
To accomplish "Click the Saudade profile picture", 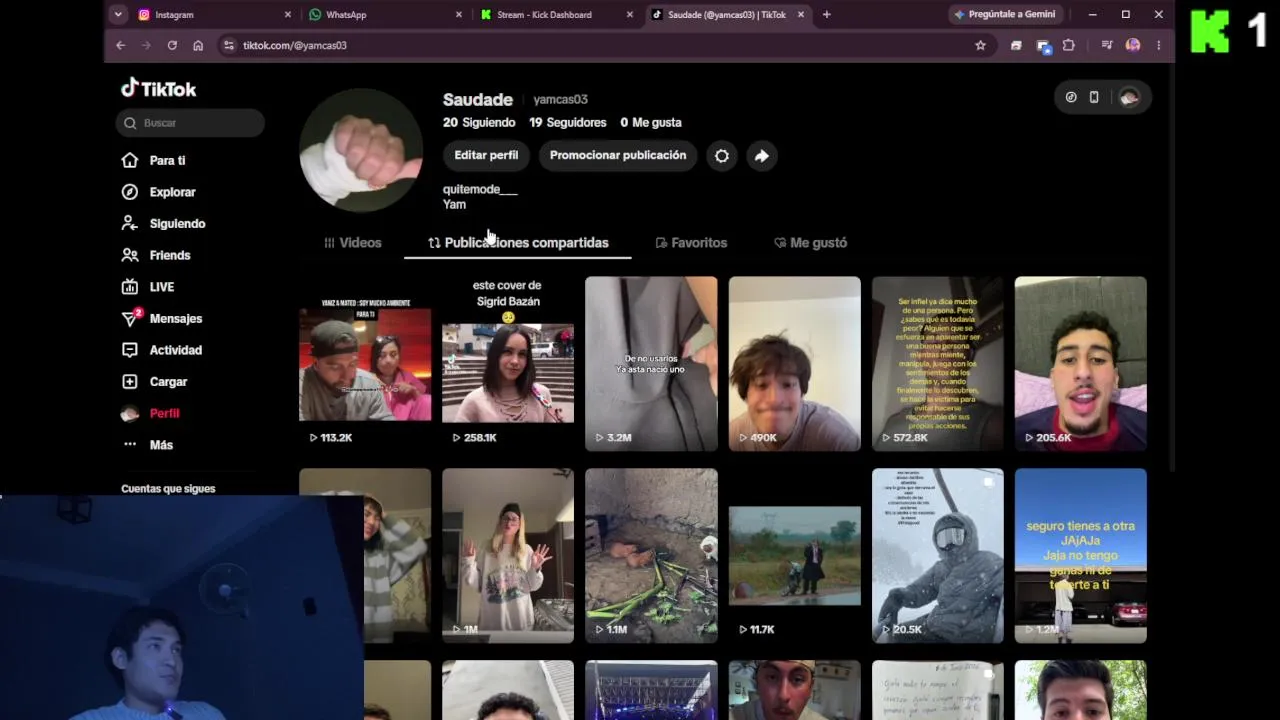I will coord(361,150).
